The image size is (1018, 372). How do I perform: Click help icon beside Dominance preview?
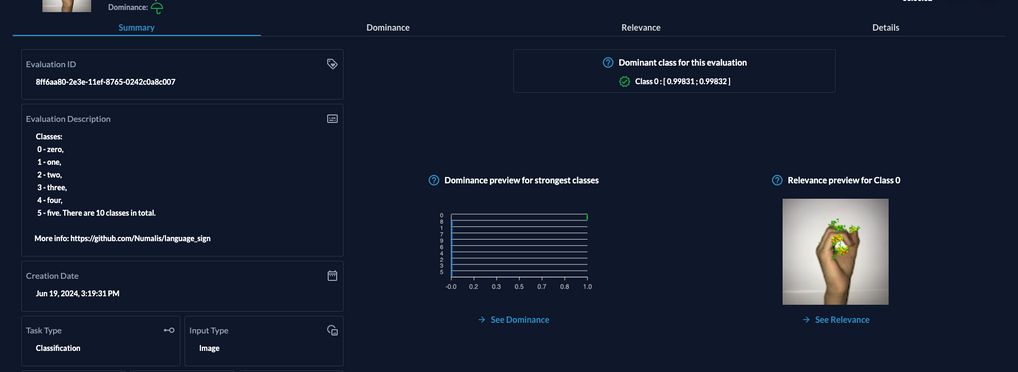coord(434,180)
